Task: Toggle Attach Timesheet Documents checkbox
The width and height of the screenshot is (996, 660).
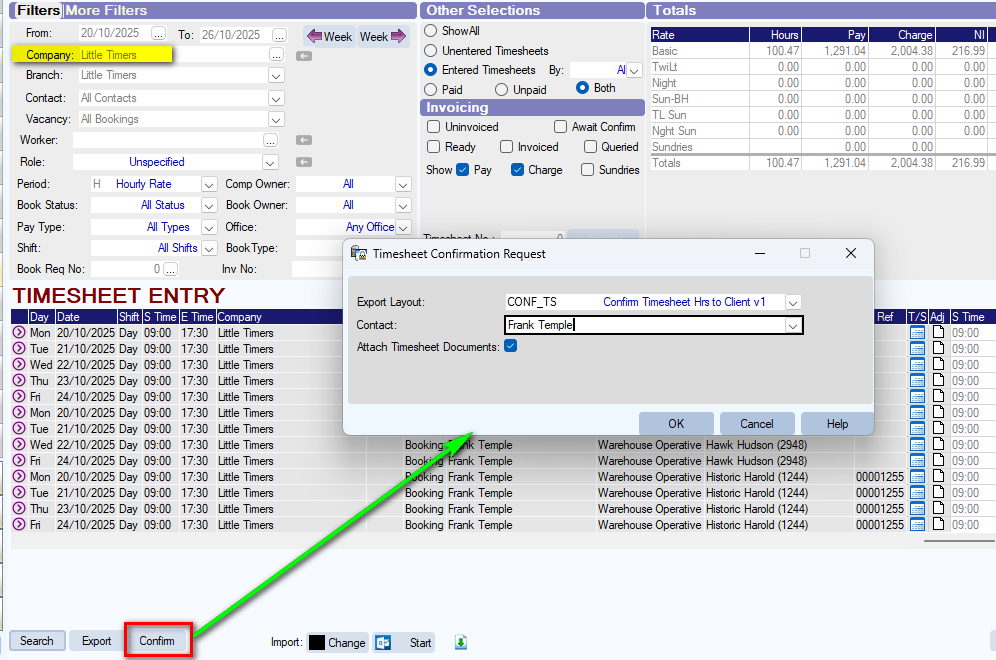Action: 511,346
